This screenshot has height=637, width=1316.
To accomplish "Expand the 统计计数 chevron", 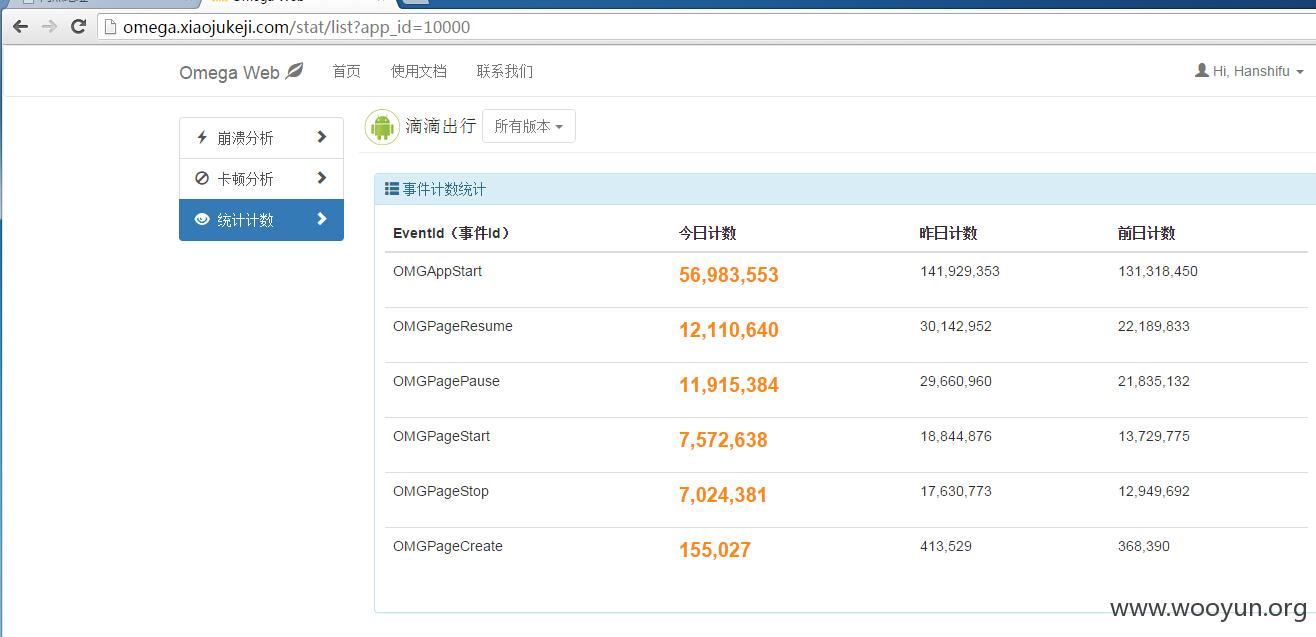I will click(x=321, y=219).
